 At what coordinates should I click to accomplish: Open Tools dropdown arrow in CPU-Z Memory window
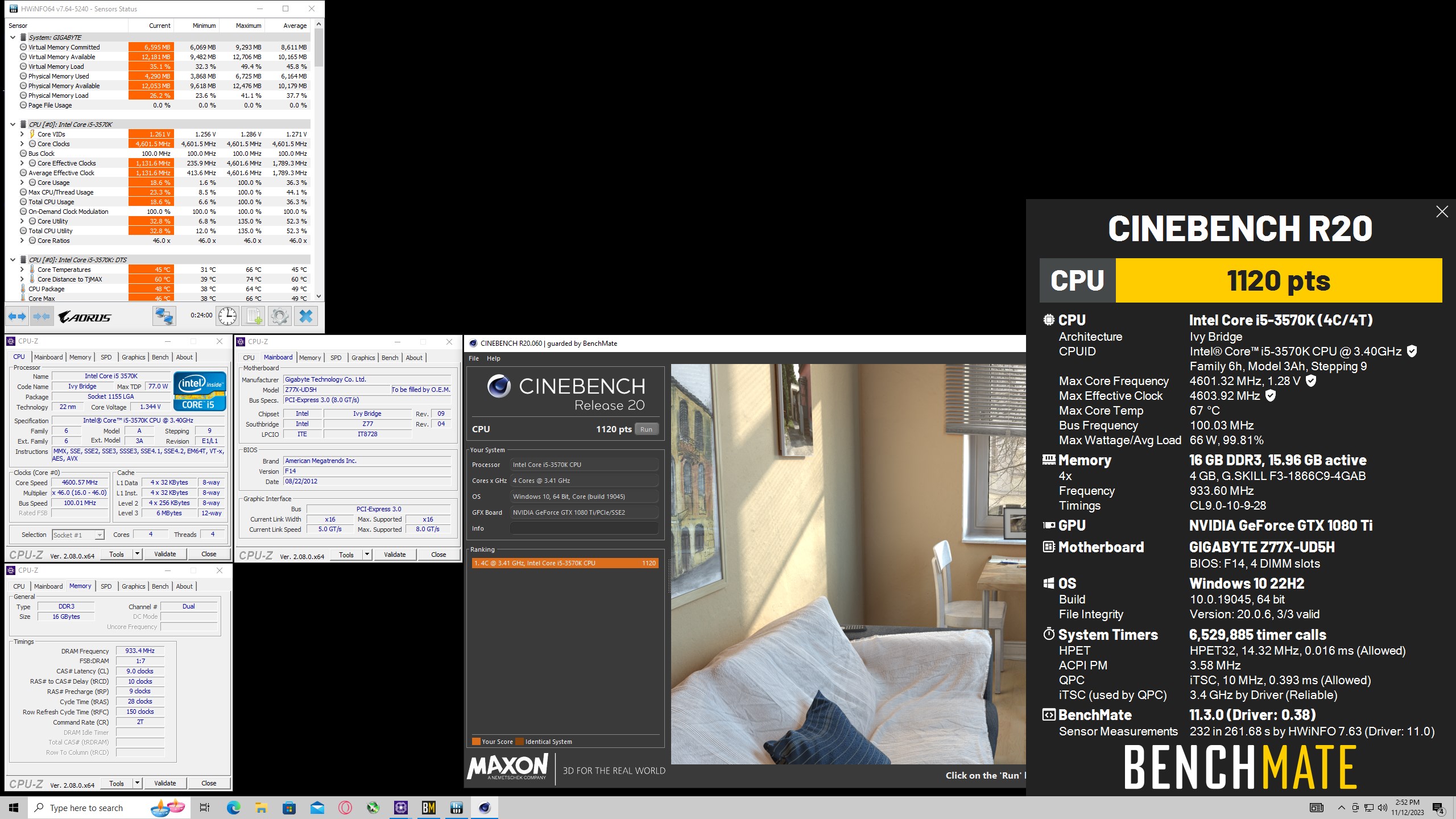[x=137, y=783]
